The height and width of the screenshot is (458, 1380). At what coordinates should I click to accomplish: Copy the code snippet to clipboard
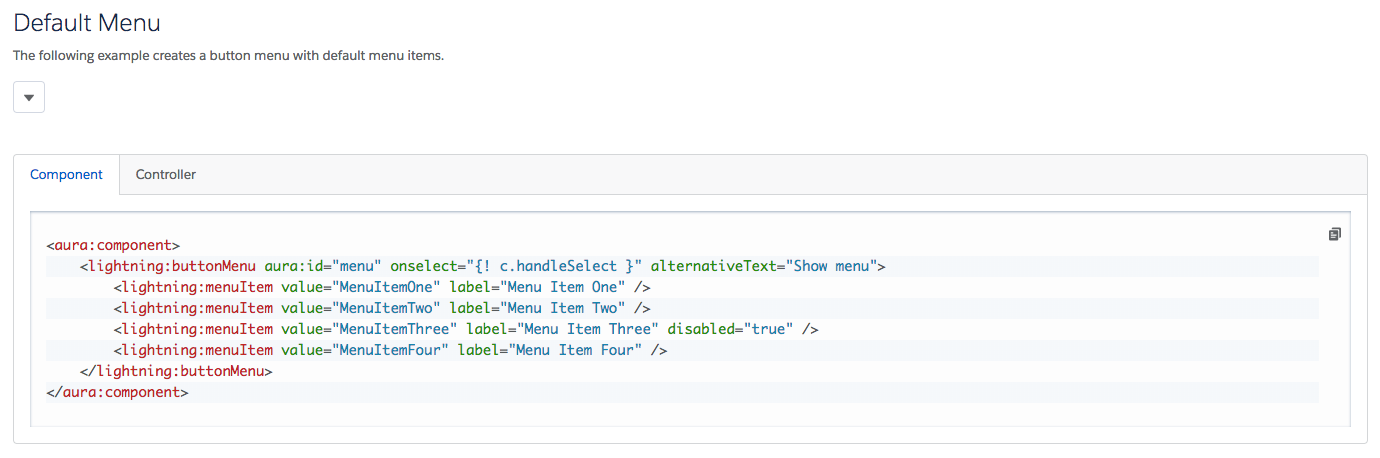tap(1334, 234)
